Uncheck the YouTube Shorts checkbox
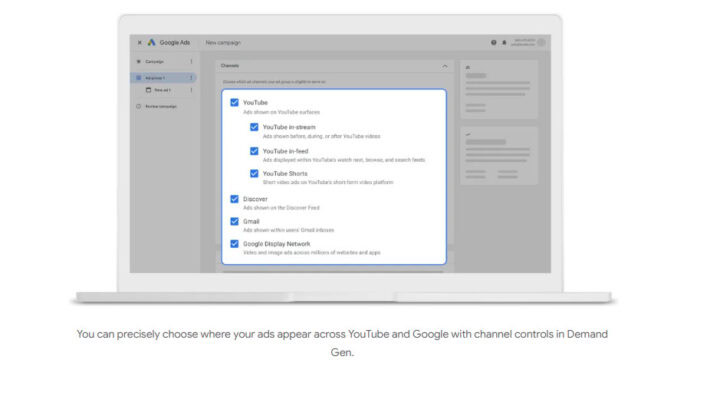Image resolution: width=720 pixels, height=396 pixels. (254, 173)
